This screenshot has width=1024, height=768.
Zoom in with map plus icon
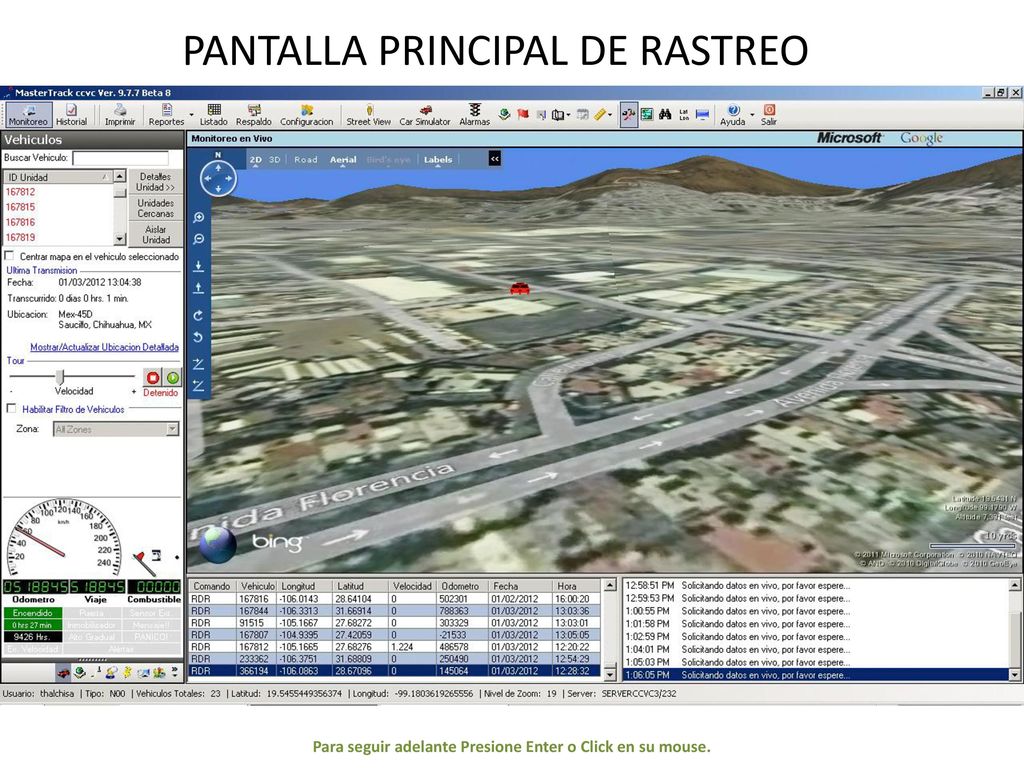[199, 217]
